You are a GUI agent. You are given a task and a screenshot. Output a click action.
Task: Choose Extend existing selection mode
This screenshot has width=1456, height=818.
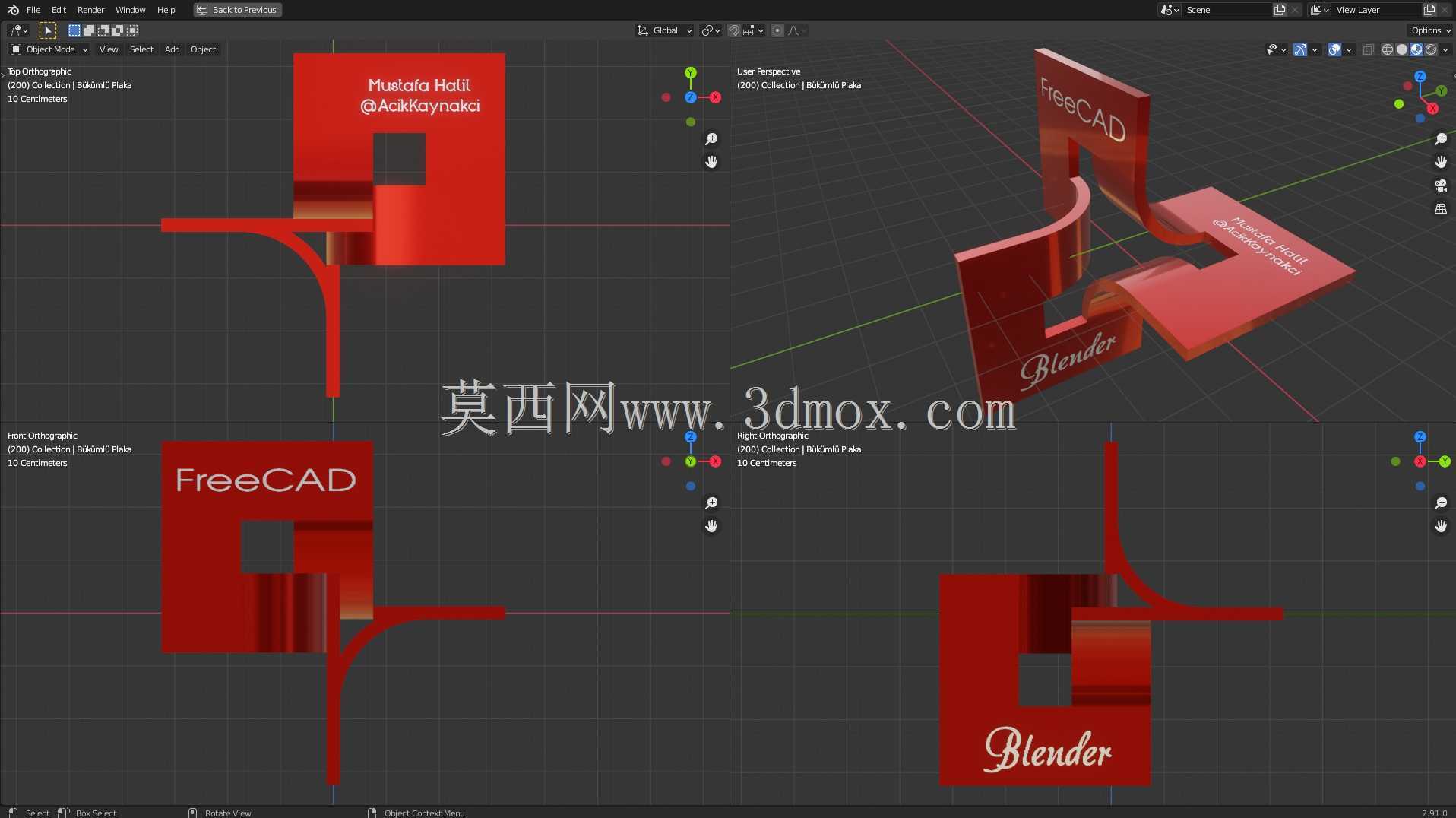(x=88, y=30)
